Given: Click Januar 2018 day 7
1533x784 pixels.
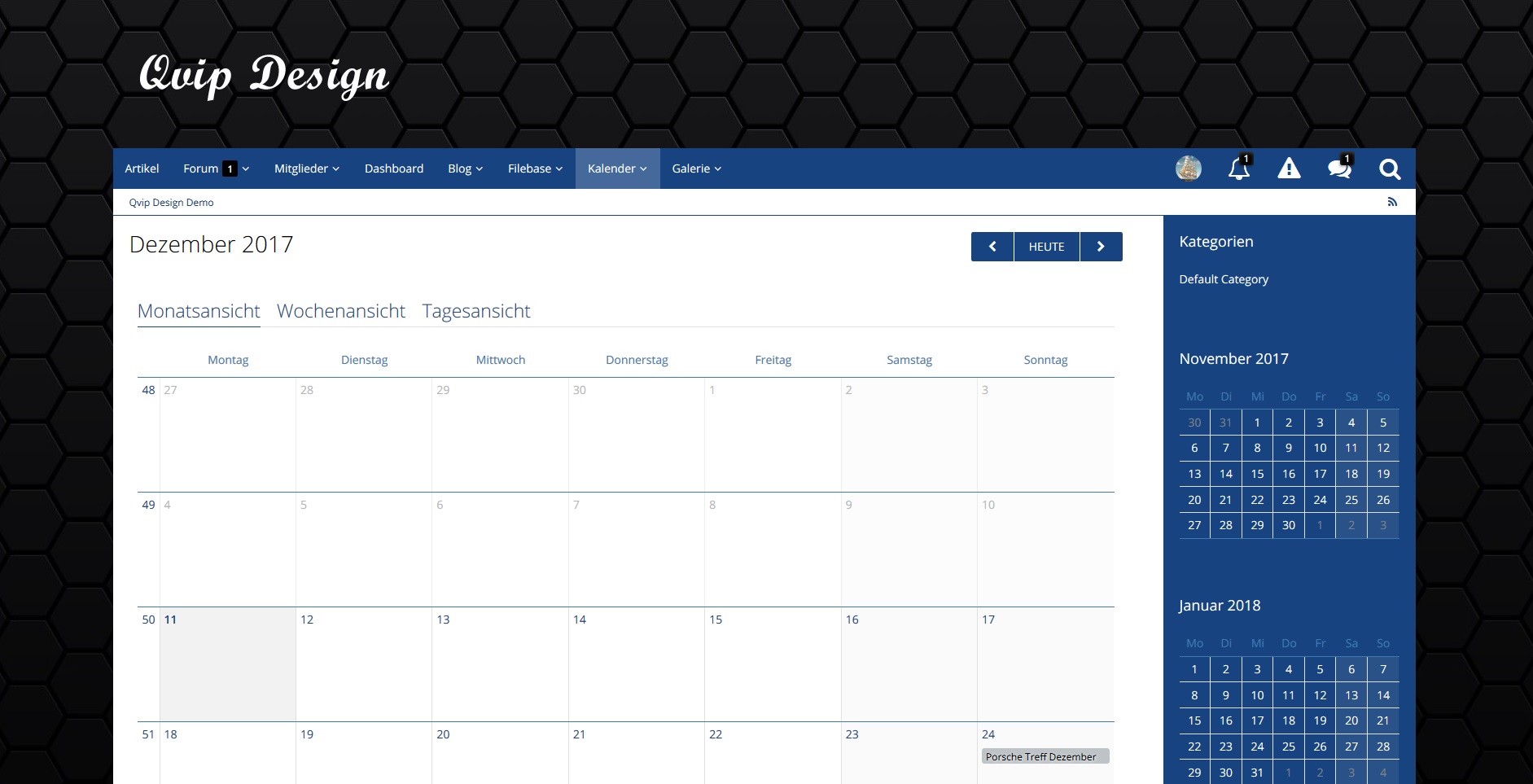Looking at the screenshot, I should click(1383, 669).
